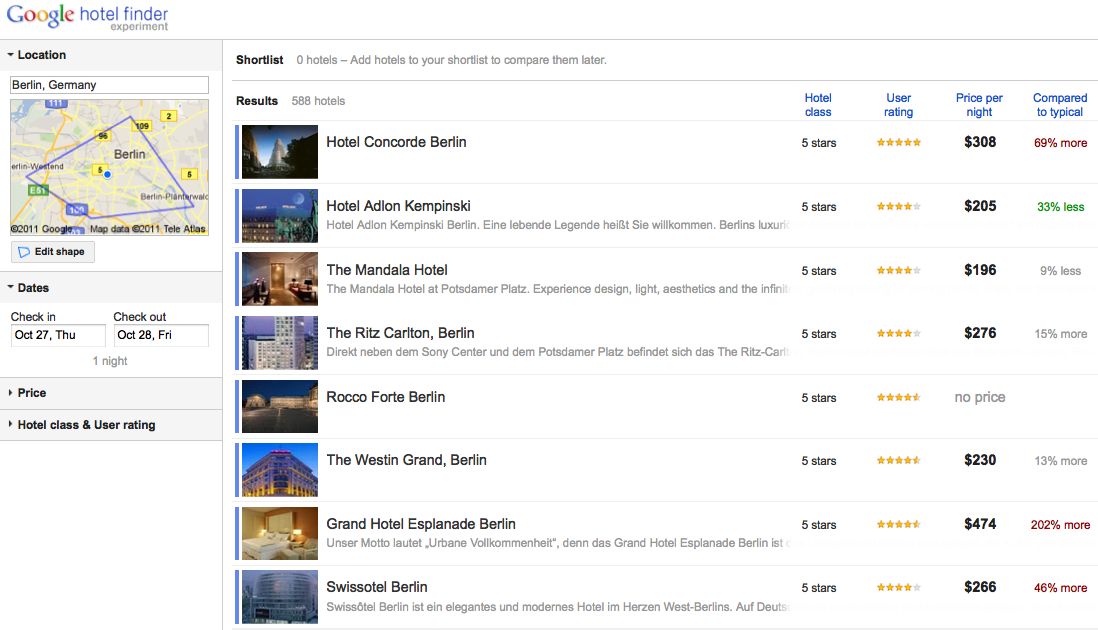The width and height of the screenshot is (1098, 630).
Task: Select Hotel Adlon Kempinski title
Action: click(x=398, y=206)
